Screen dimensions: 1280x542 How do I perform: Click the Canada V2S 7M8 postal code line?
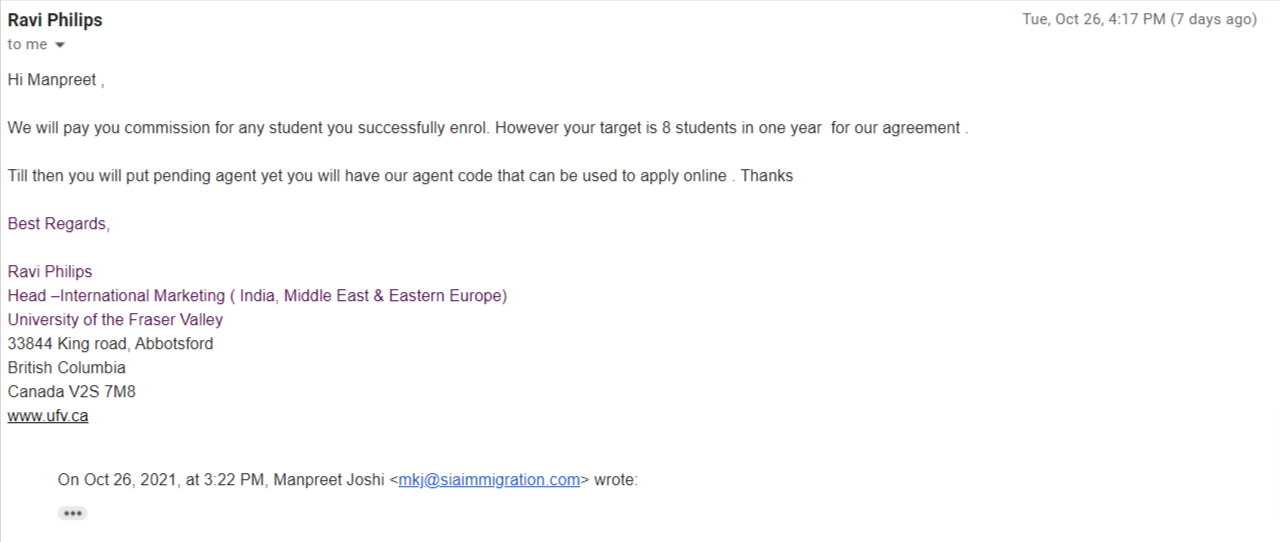(71, 392)
